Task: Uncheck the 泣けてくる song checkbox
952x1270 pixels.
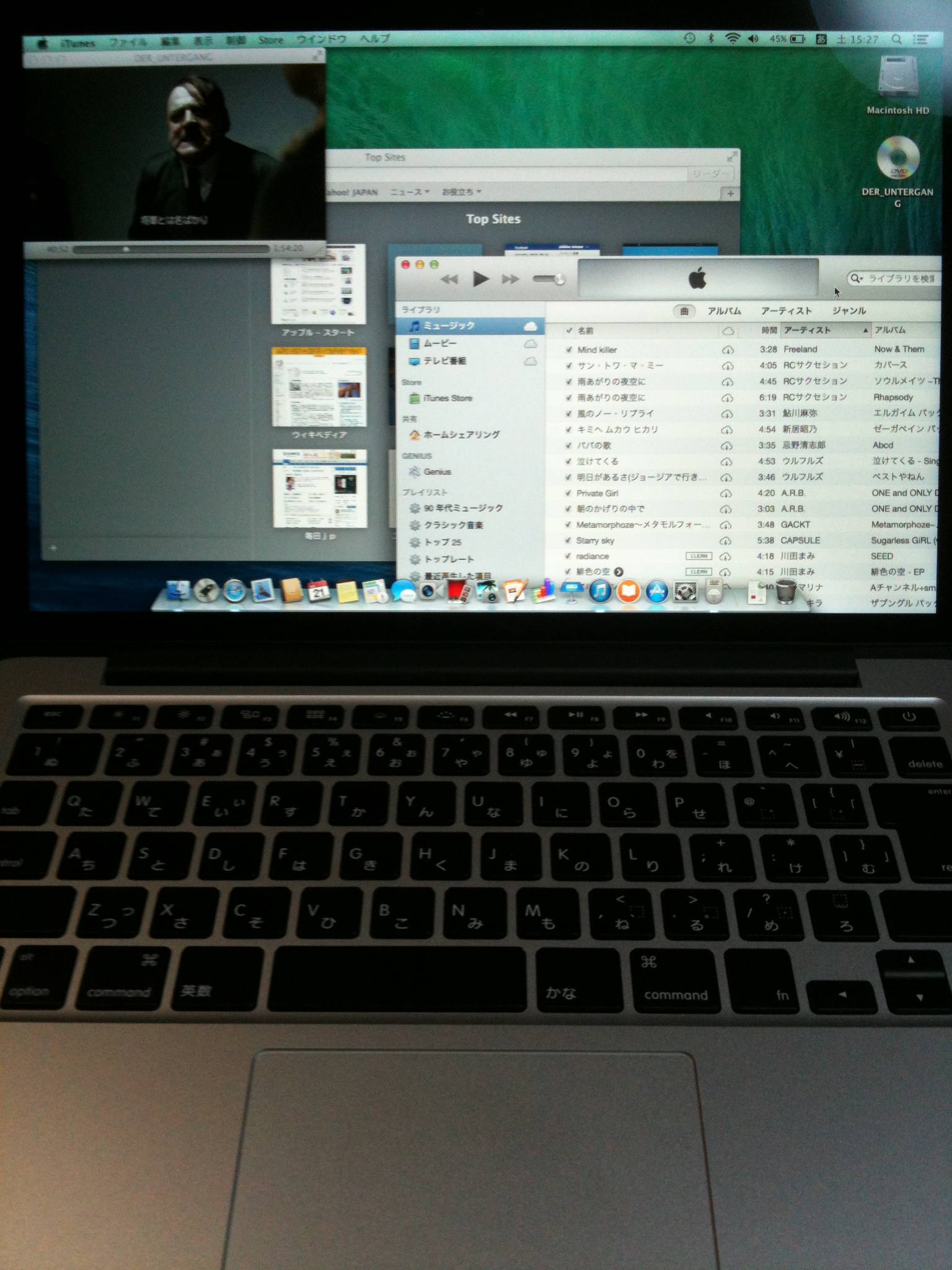Action: coord(568,461)
